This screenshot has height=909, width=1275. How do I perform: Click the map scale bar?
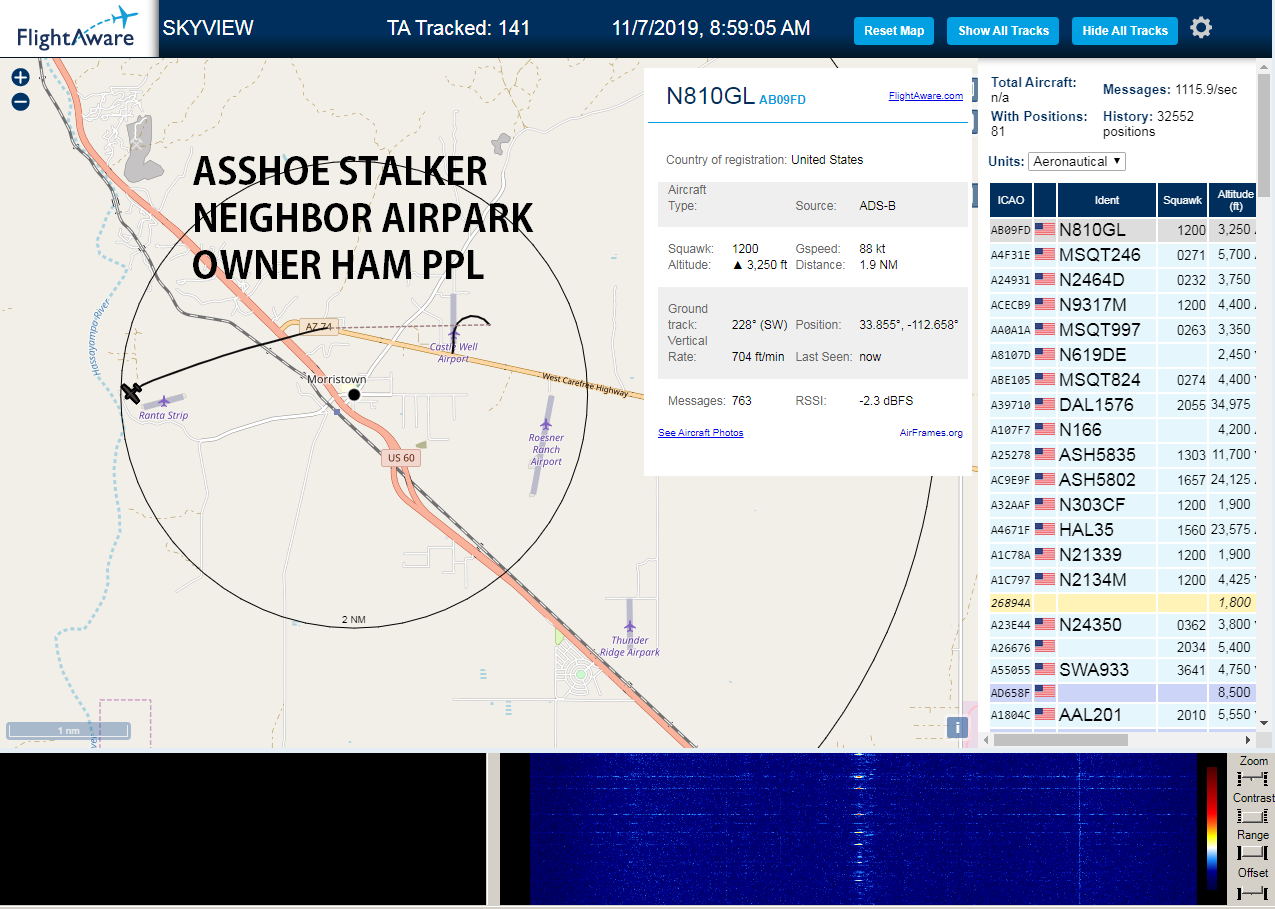click(68, 730)
